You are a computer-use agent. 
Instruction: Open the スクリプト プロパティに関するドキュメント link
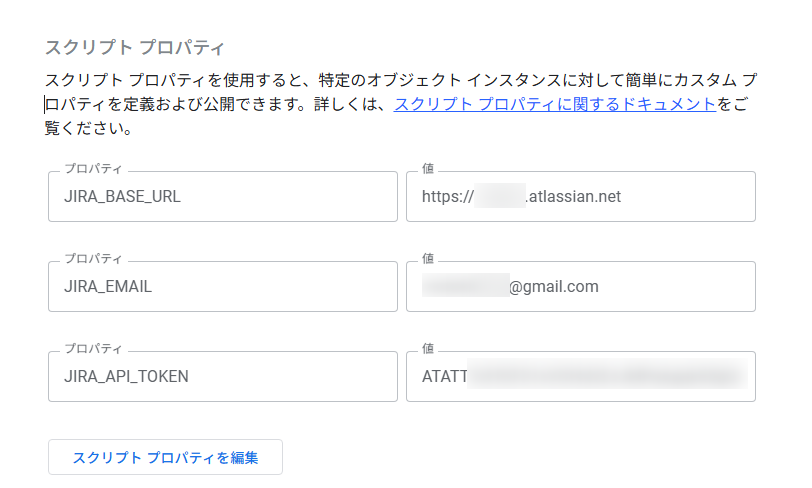[x=555, y=104]
